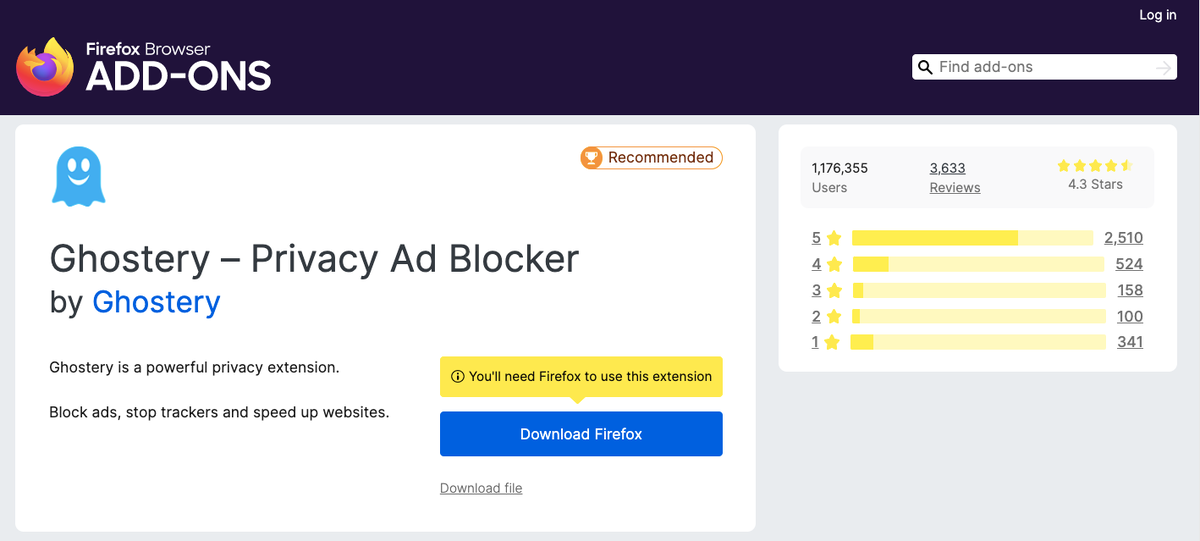Image resolution: width=1200 pixels, height=541 pixels.
Task: Click the Download Firefox button
Action: (581, 434)
